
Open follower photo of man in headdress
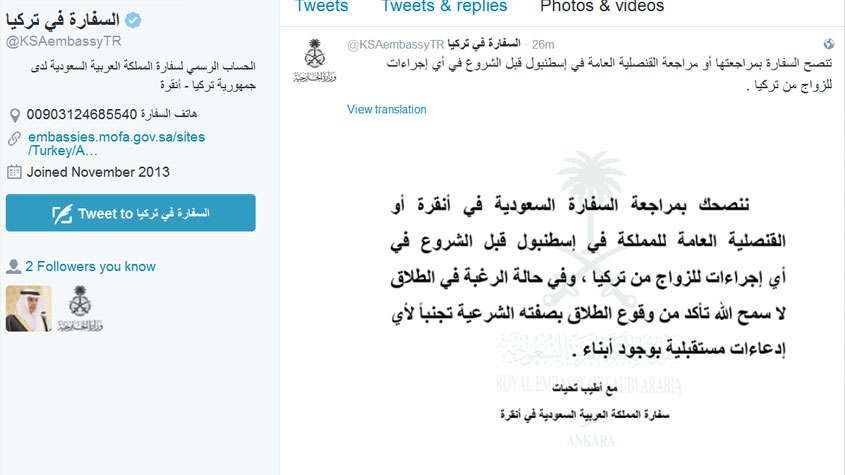[29, 308]
